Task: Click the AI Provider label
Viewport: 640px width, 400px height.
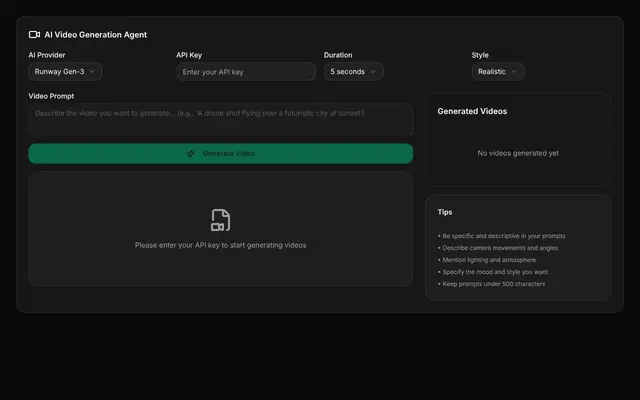Action: click(x=47, y=55)
